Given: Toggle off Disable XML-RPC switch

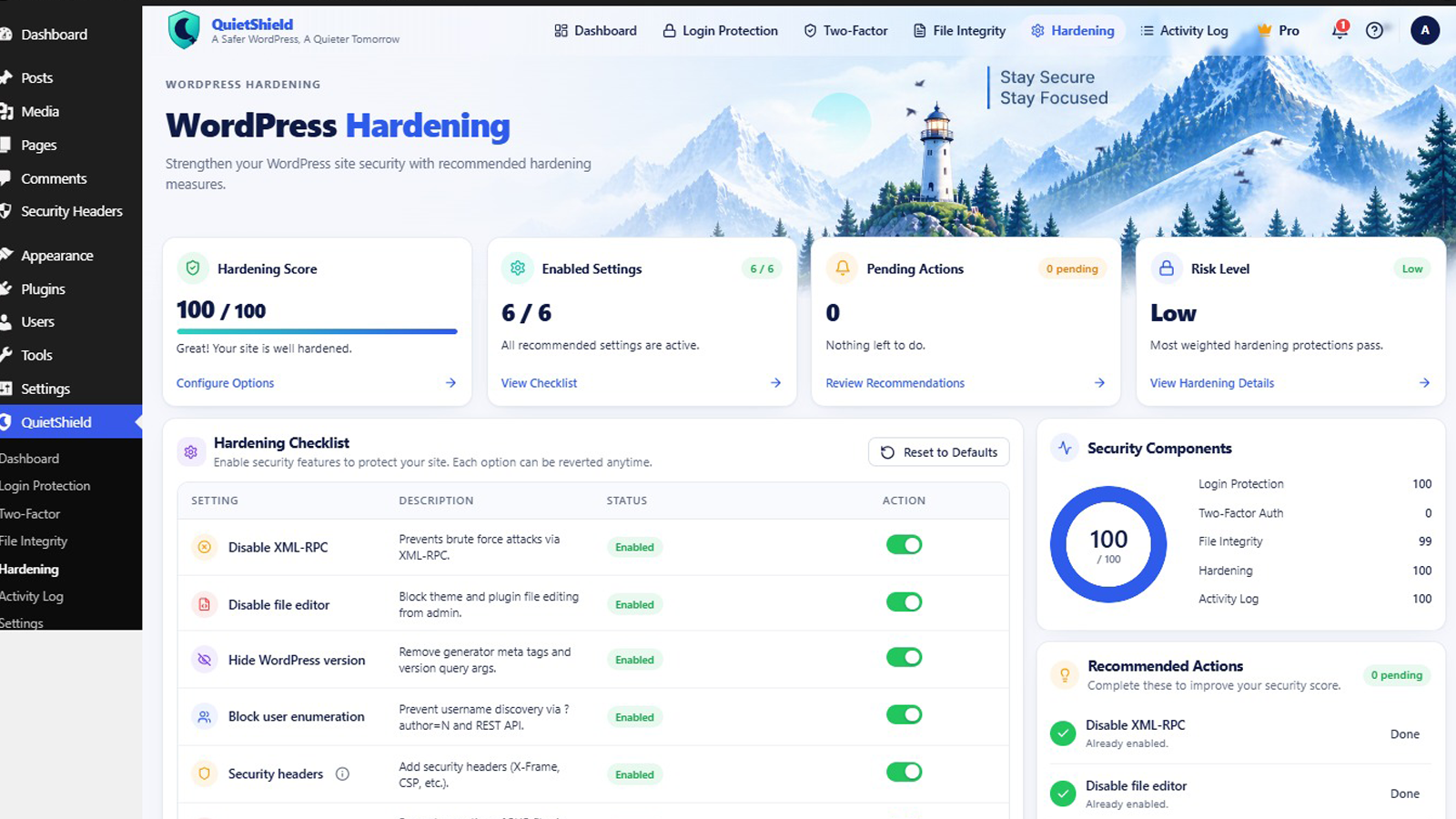Looking at the screenshot, I should [905, 544].
